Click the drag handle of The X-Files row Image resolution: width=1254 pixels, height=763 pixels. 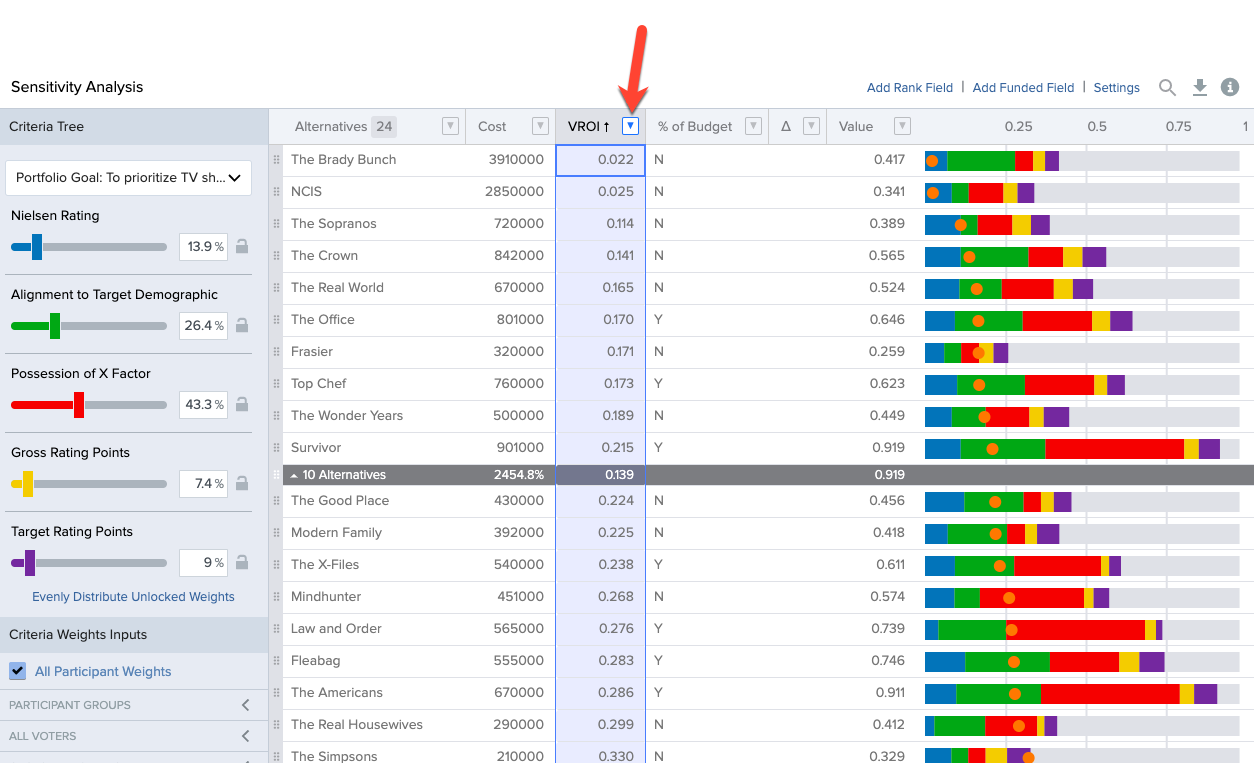(x=276, y=565)
